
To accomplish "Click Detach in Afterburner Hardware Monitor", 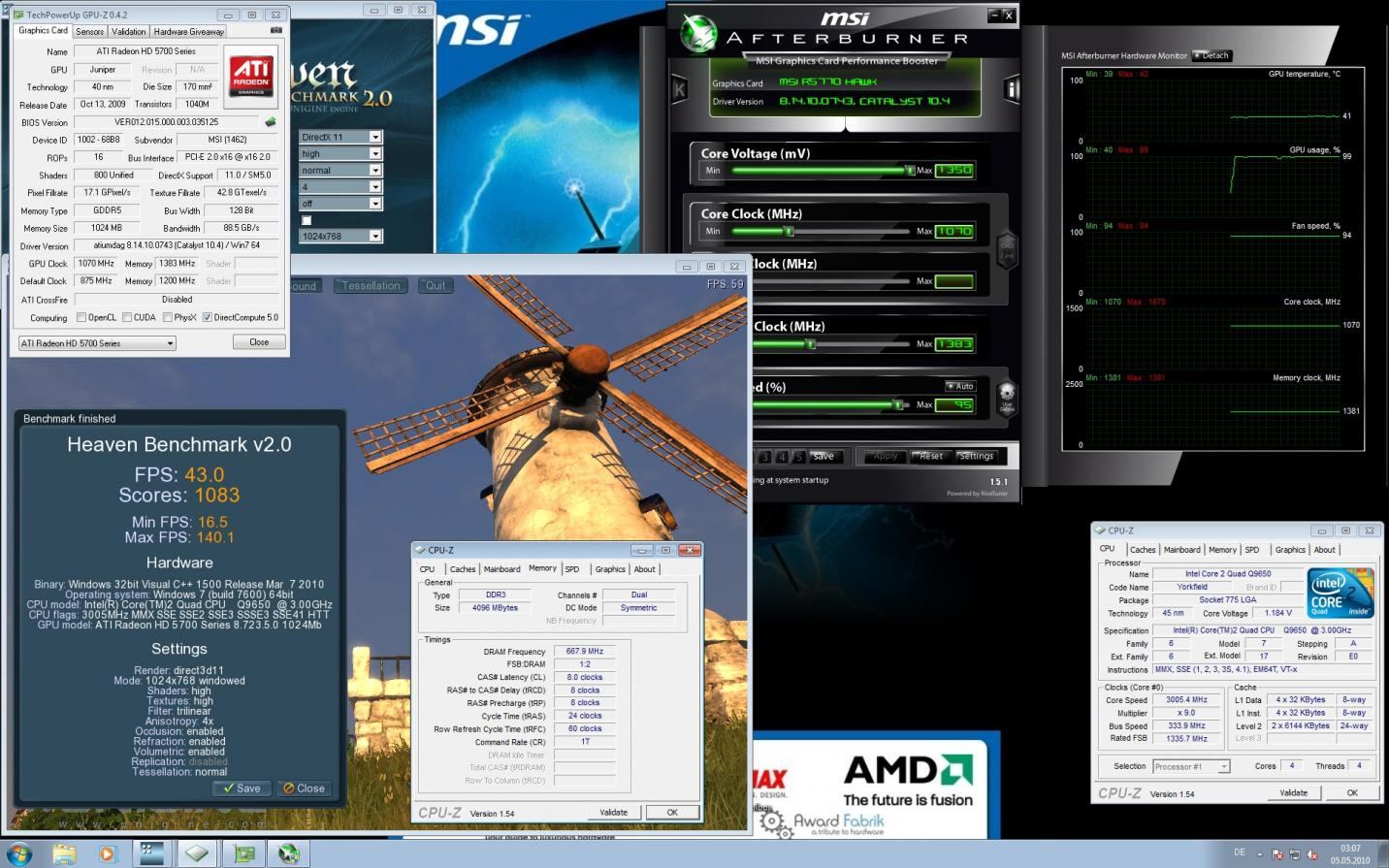I will tap(1211, 55).
